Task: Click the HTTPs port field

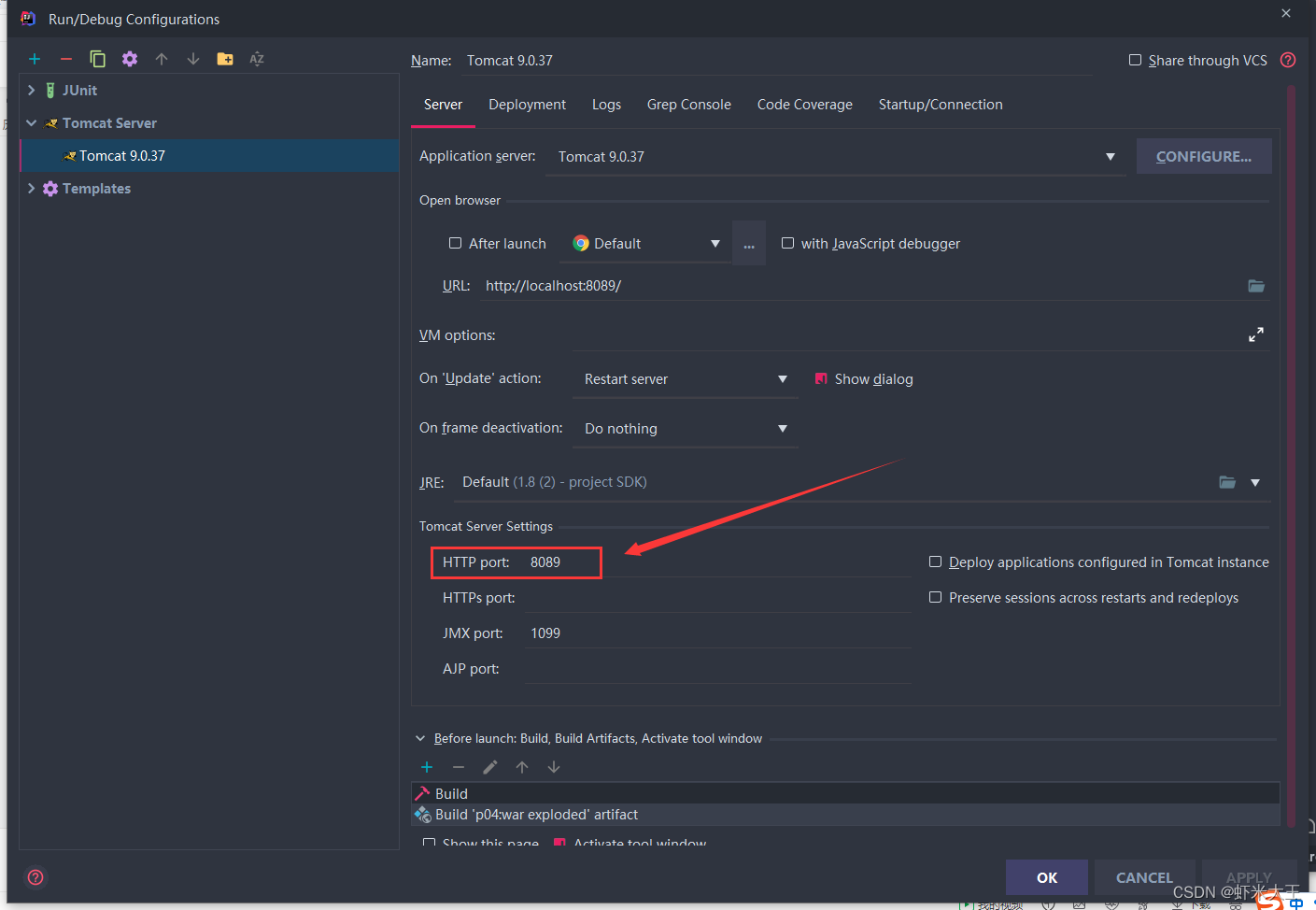Action: tap(717, 598)
